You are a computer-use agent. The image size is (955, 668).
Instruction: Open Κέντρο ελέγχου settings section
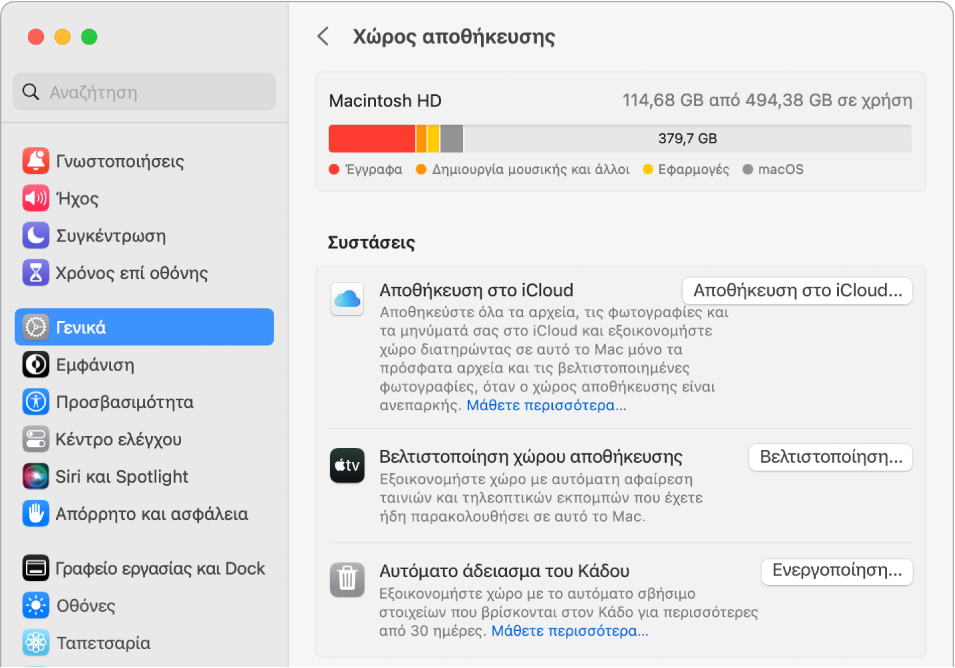[118, 439]
